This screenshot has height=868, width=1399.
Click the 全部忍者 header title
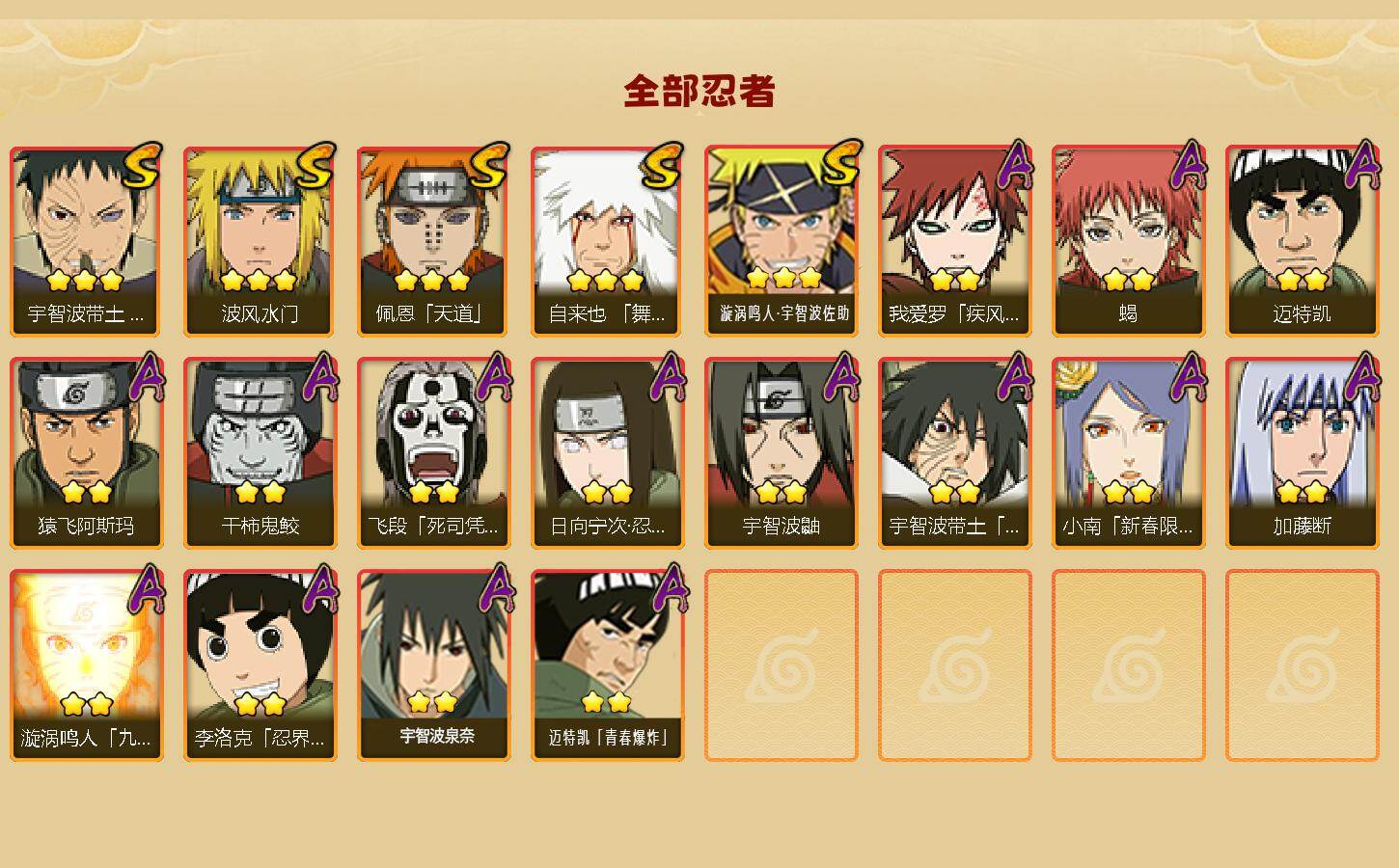pyautogui.click(x=699, y=91)
